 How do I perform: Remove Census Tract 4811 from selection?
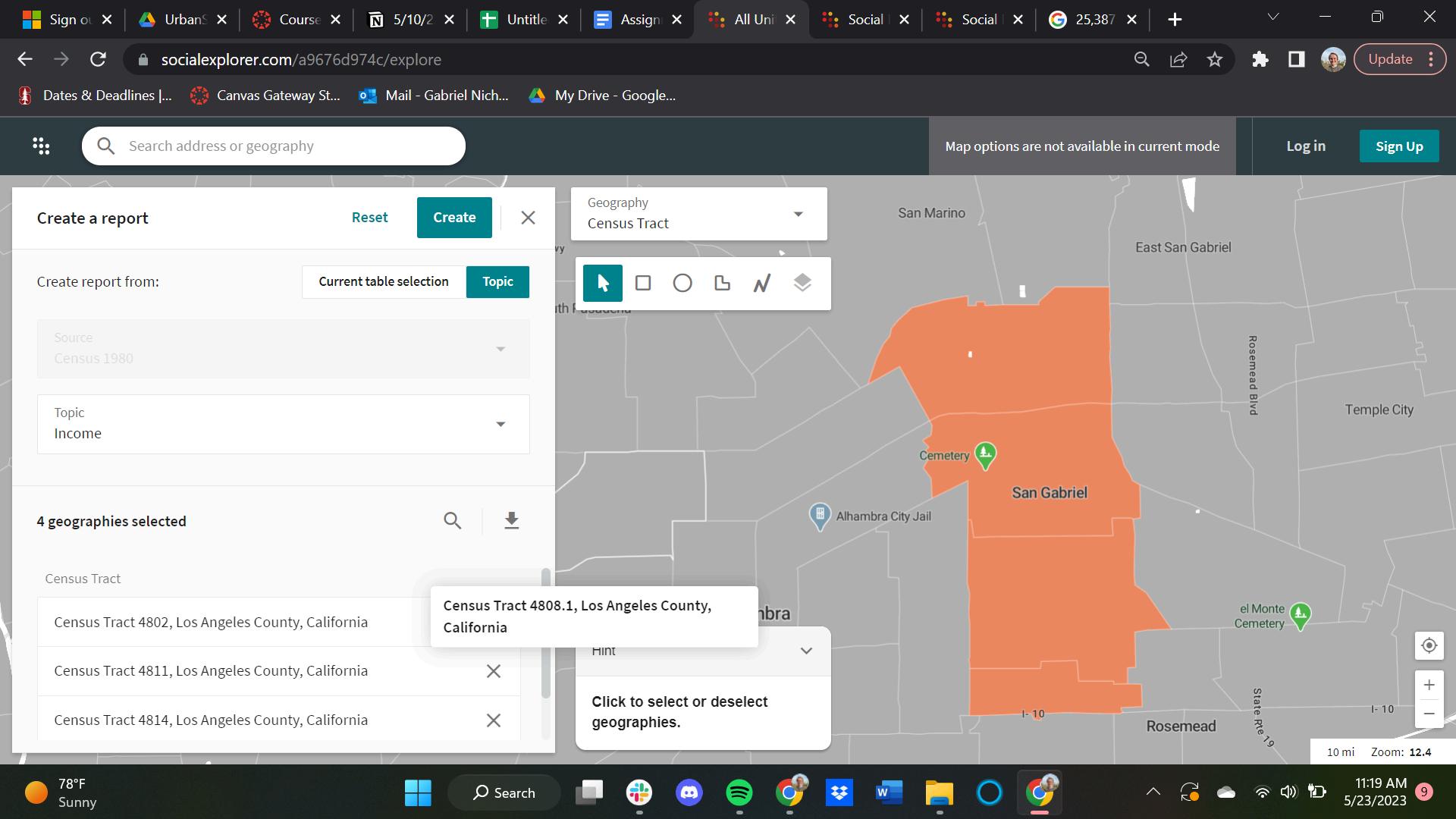coord(493,671)
